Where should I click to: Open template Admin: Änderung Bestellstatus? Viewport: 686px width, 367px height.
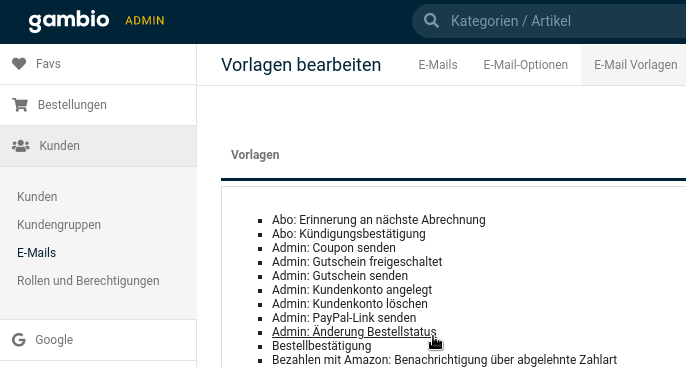click(354, 332)
